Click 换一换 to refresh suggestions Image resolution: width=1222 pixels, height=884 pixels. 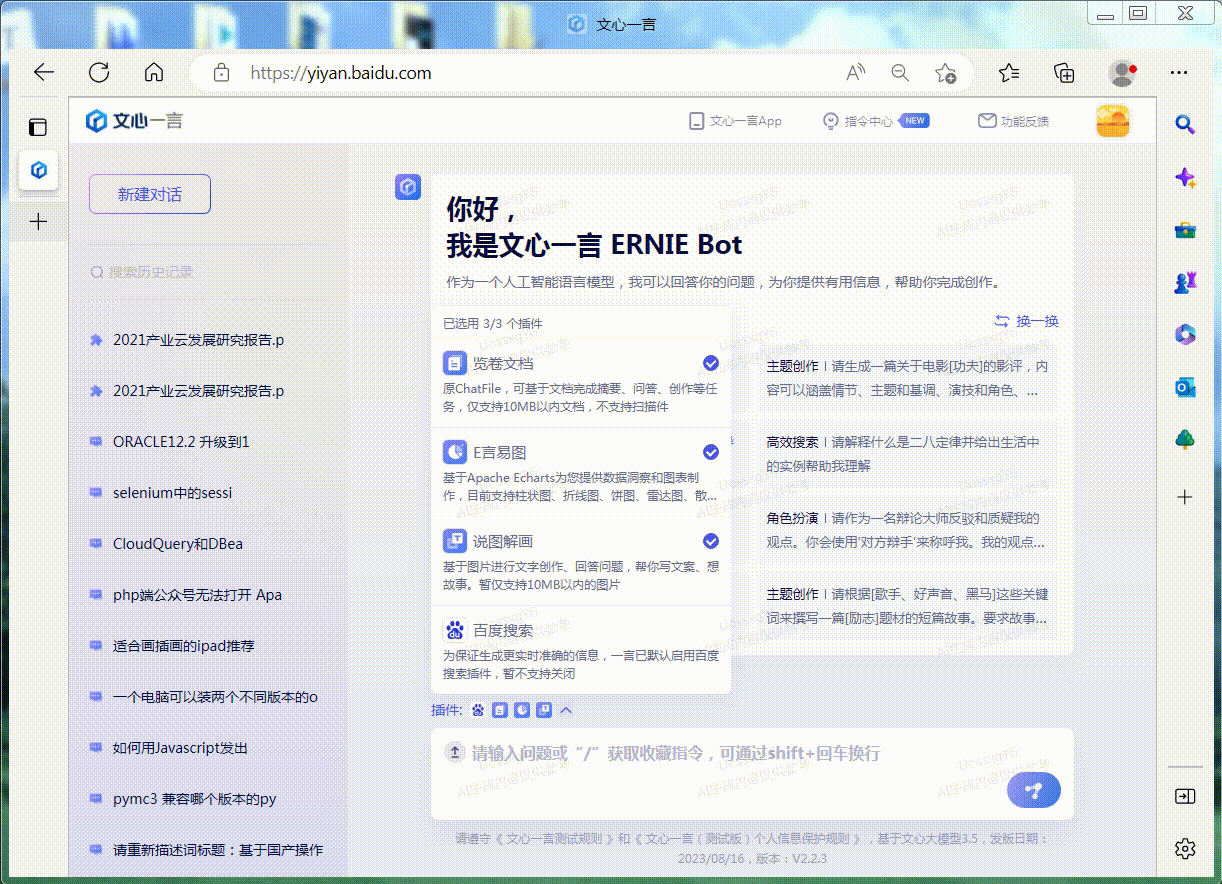pyautogui.click(x=1026, y=321)
